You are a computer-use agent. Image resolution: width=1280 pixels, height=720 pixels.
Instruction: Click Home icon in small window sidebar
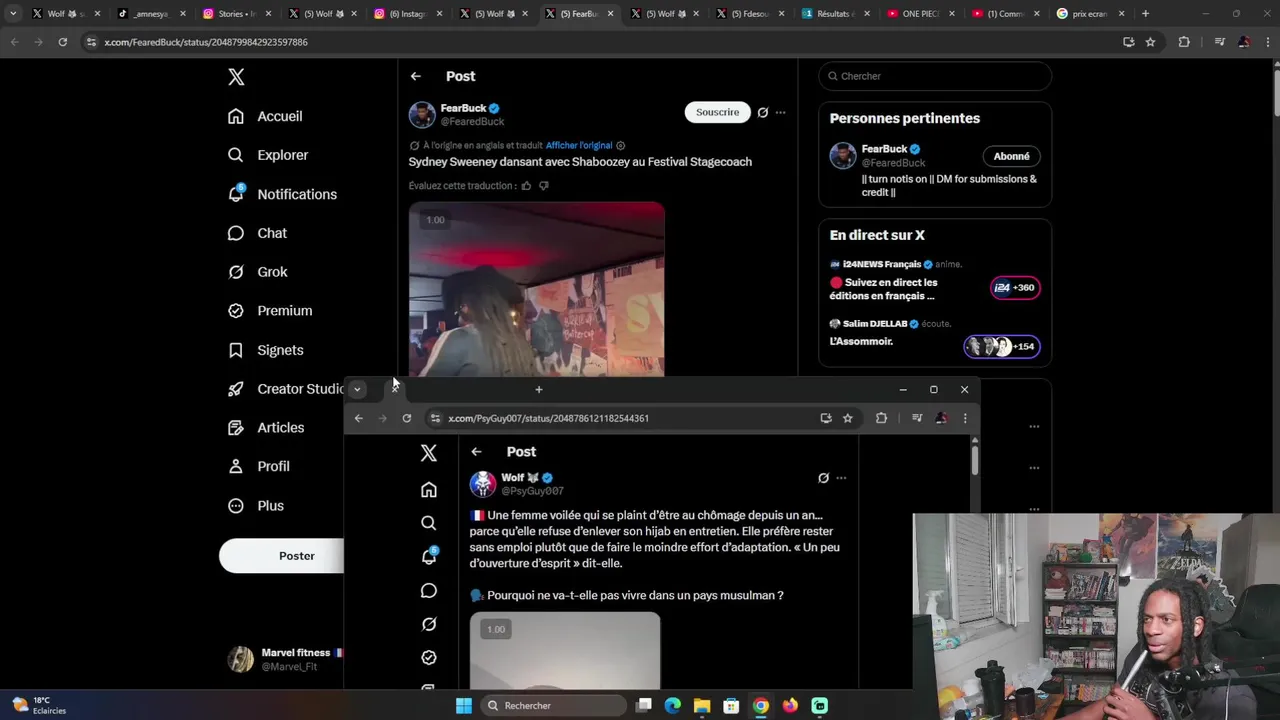[x=429, y=489]
